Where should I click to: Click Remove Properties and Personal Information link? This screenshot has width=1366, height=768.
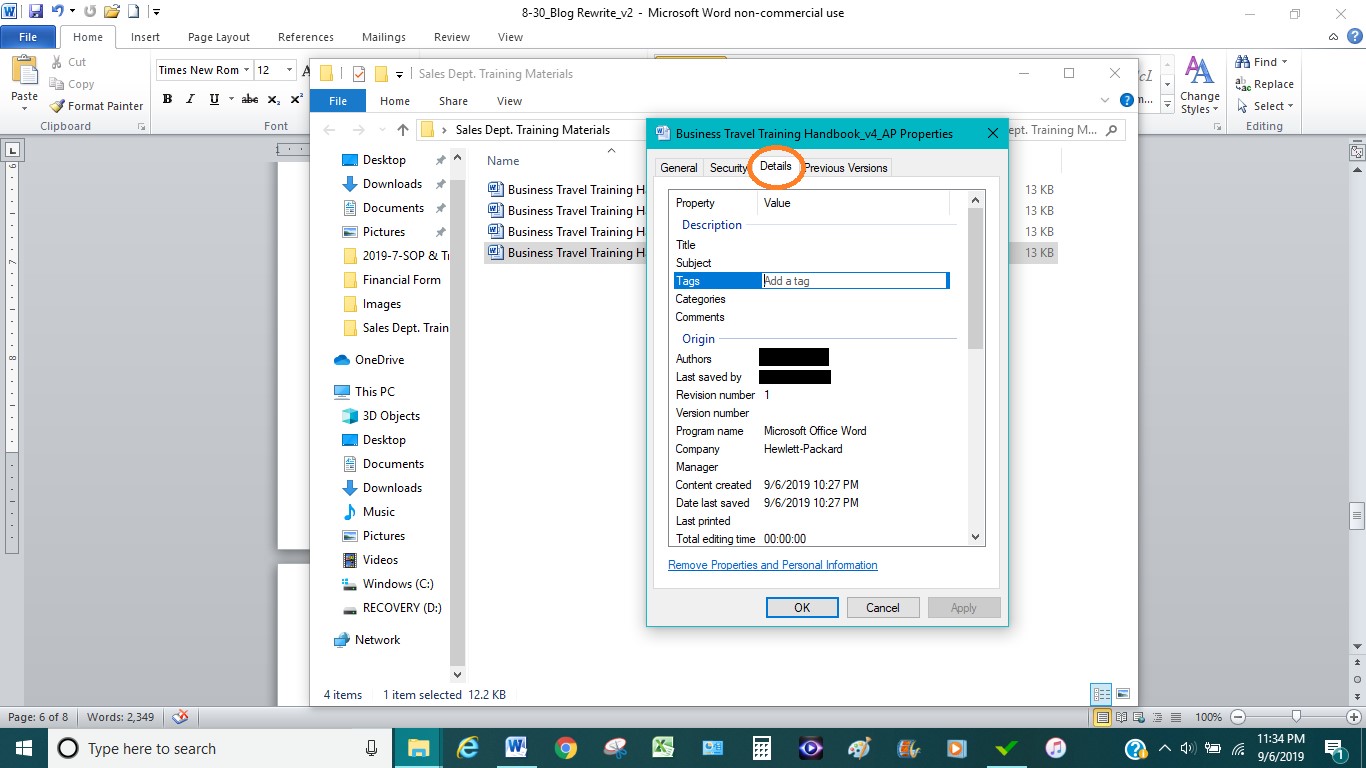(x=772, y=565)
